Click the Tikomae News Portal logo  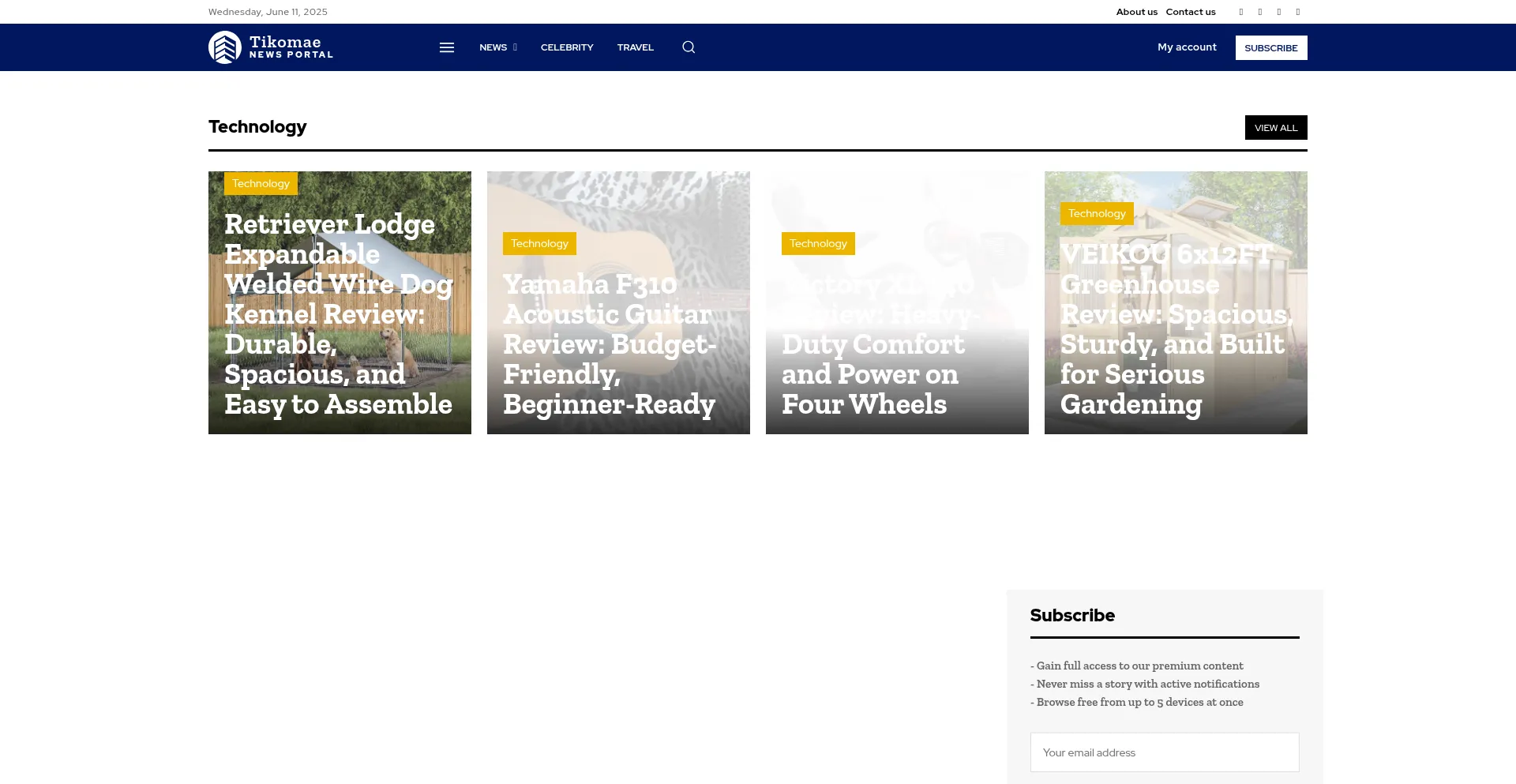[x=271, y=47]
